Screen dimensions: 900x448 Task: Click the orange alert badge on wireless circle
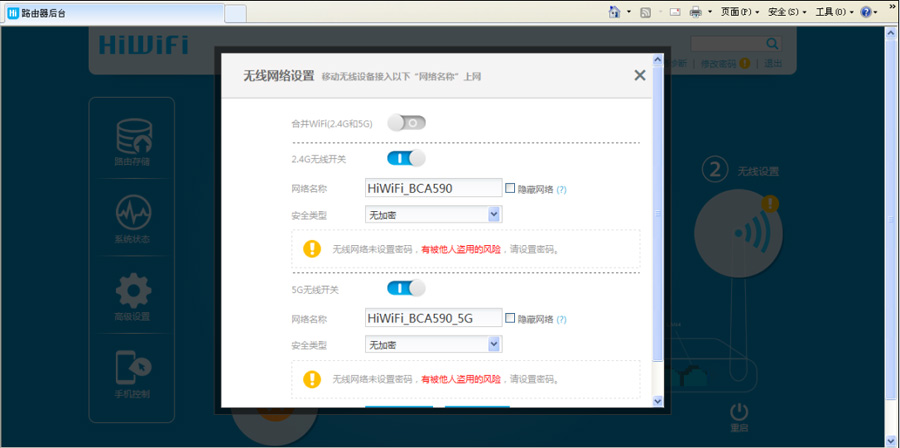click(770, 203)
